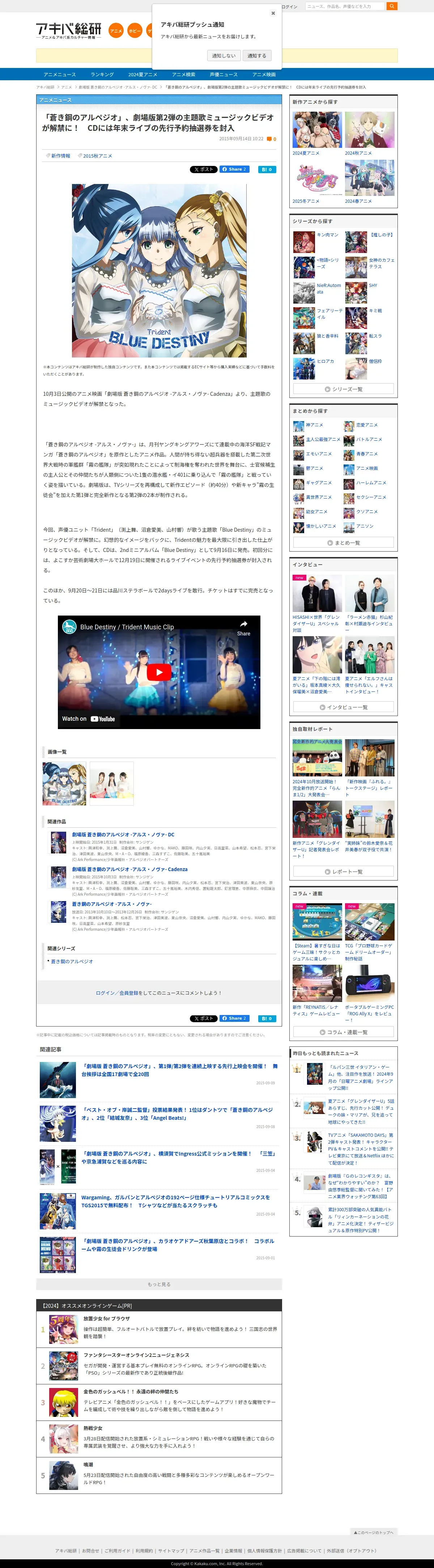Viewport: 434px width, 1568px height.
Task: Select アニメ検索 in blue nav bar
Action: coord(183,74)
